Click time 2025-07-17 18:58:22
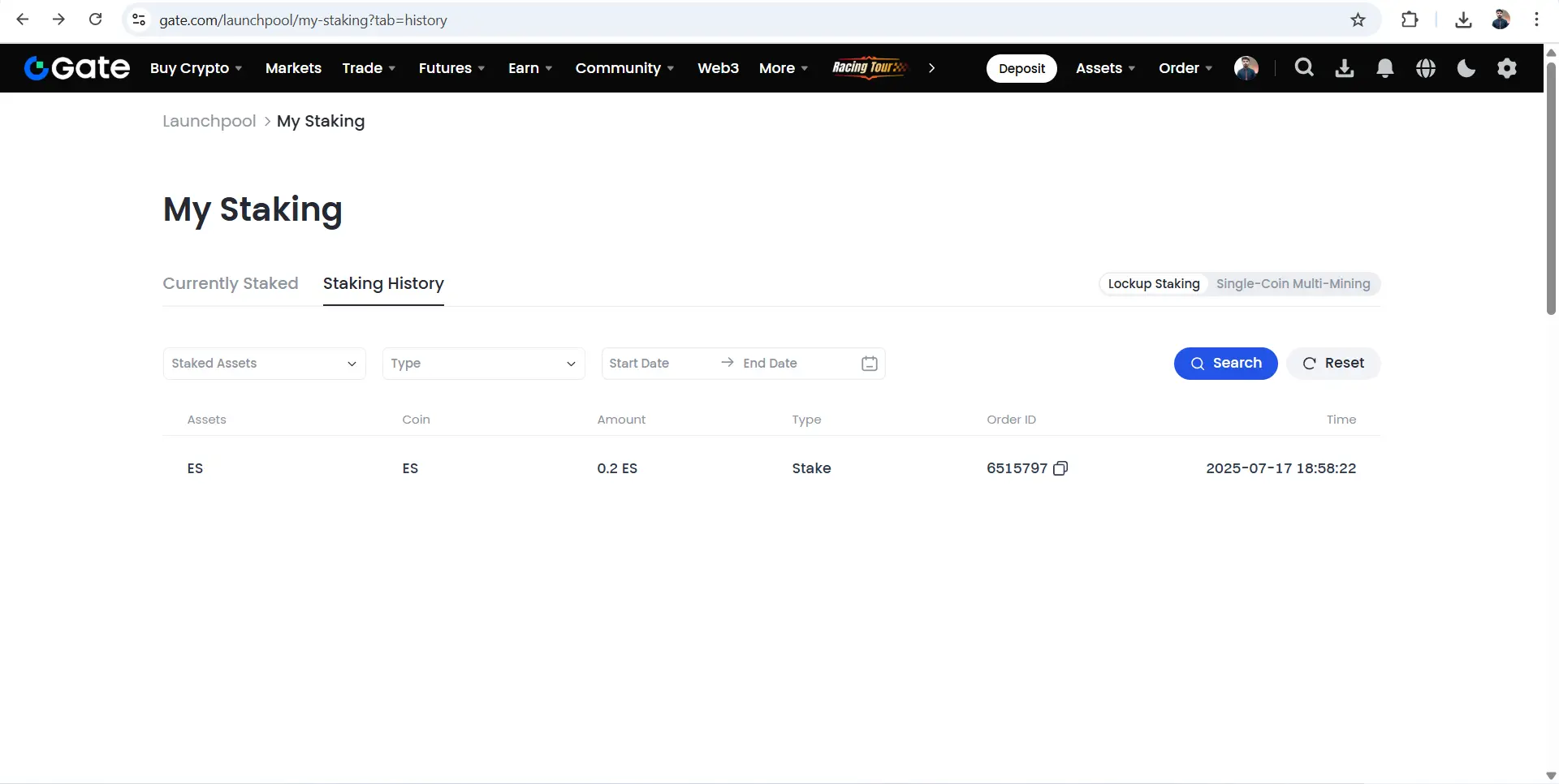The width and height of the screenshot is (1559, 784). click(1281, 468)
